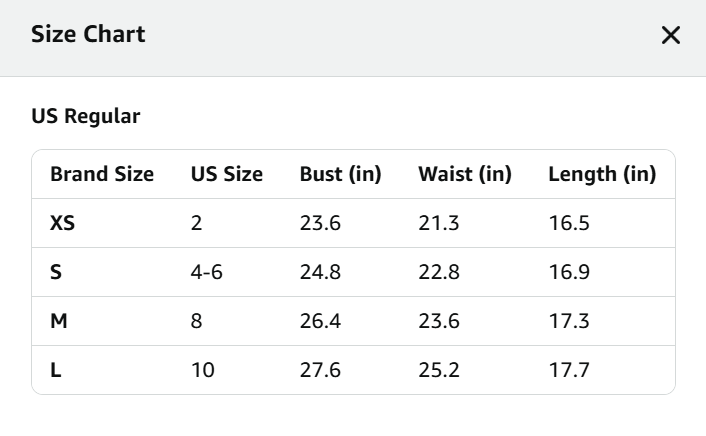Click the 21.3 waist value
Screen dimensions: 706x436
(439, 223)
